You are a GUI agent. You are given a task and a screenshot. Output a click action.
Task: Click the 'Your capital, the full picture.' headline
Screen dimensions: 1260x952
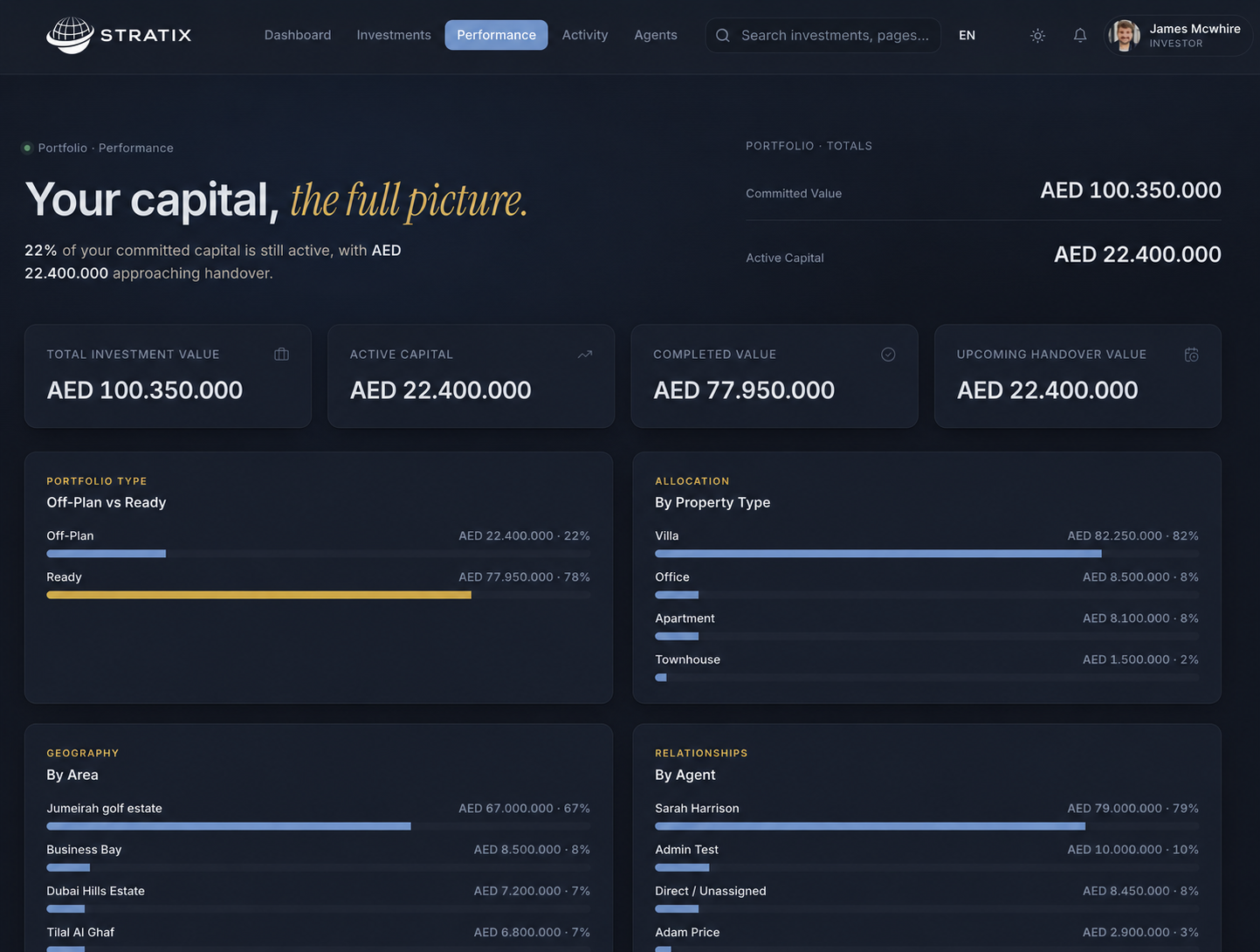276,200
